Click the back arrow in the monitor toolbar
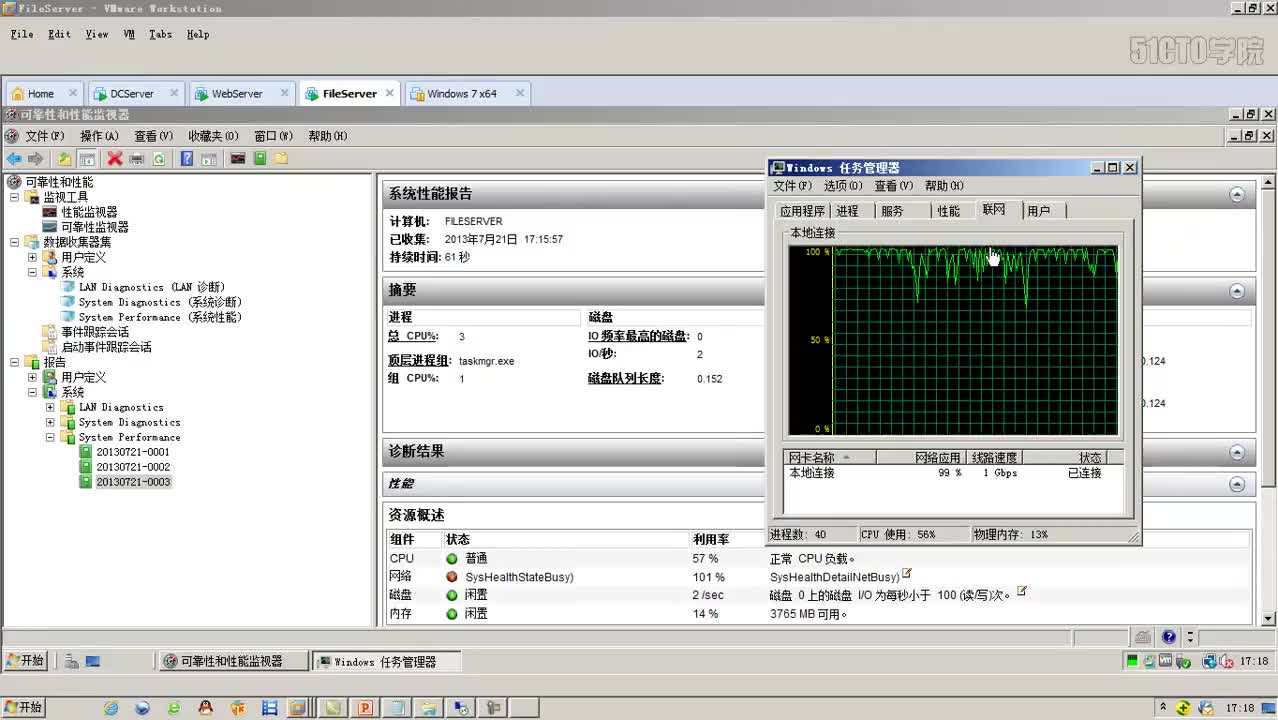 14,159
